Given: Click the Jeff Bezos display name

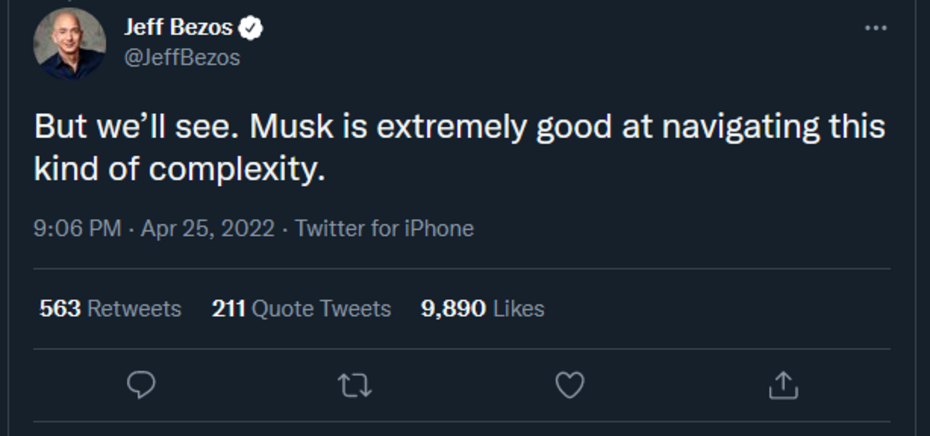Looking at the screenshot, I should pyautogui.click(x=177, y=28).
